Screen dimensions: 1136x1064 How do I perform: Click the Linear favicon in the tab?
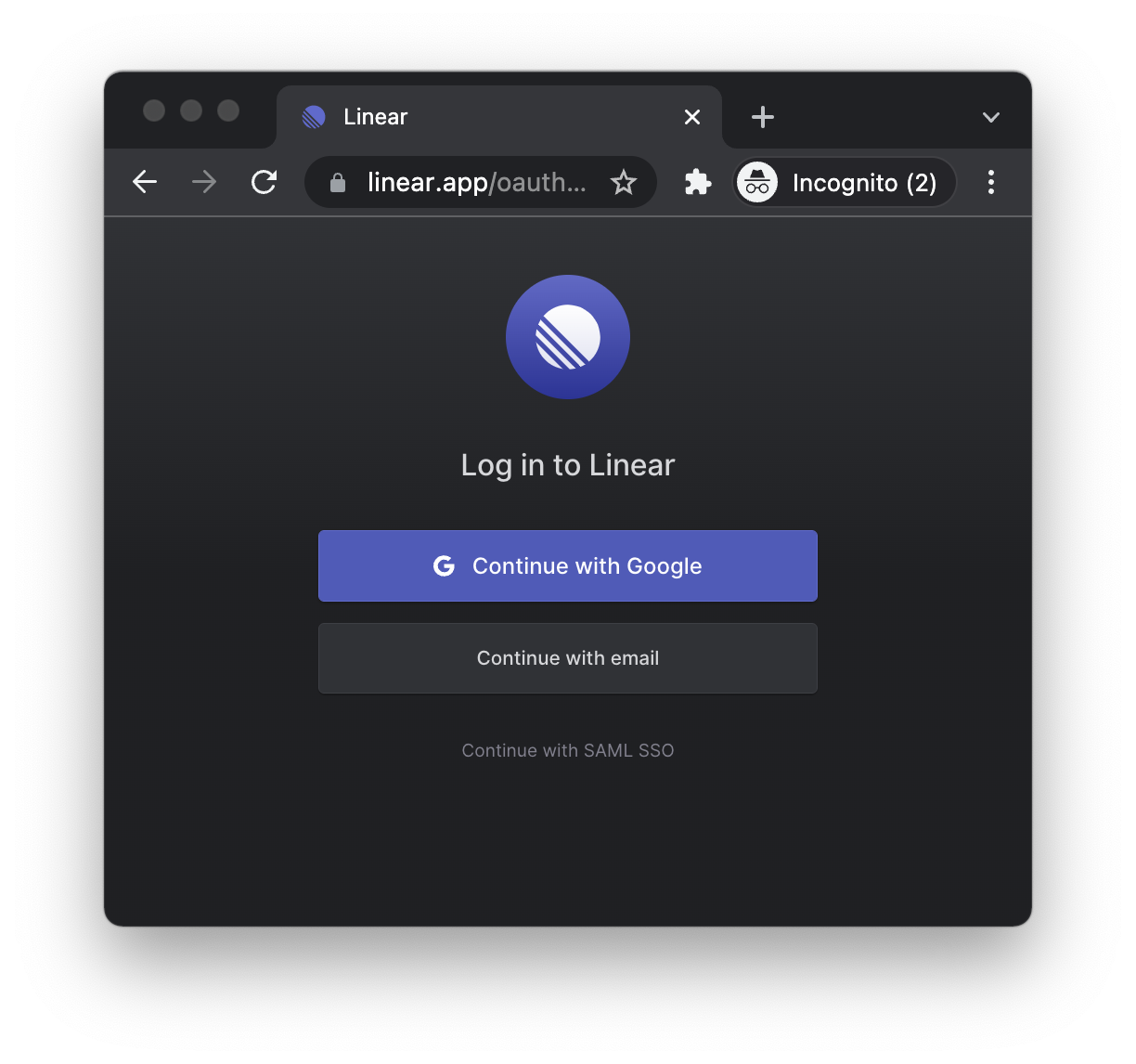[314, 117]
